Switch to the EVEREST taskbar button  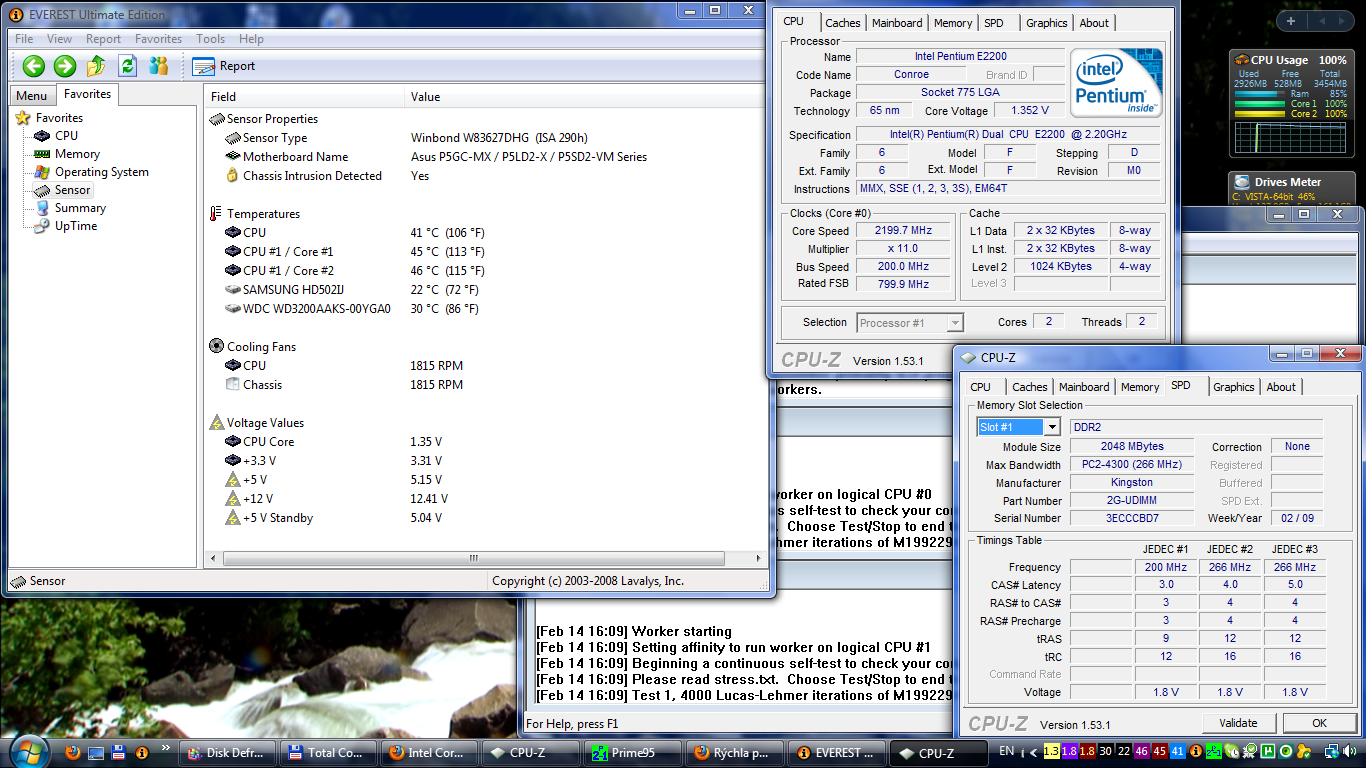pyautogui.click(x=835, y=753)
